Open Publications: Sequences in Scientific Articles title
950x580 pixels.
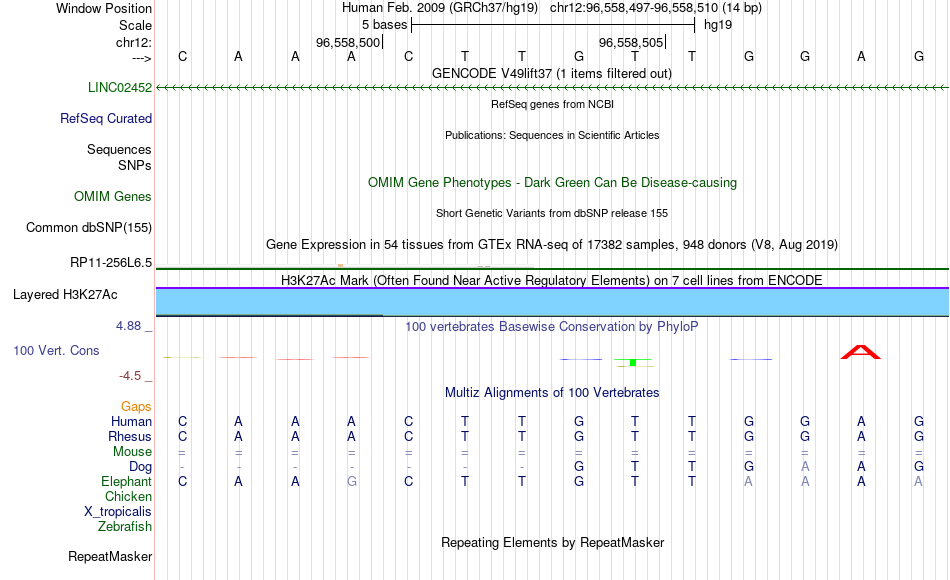pos(552,135)
